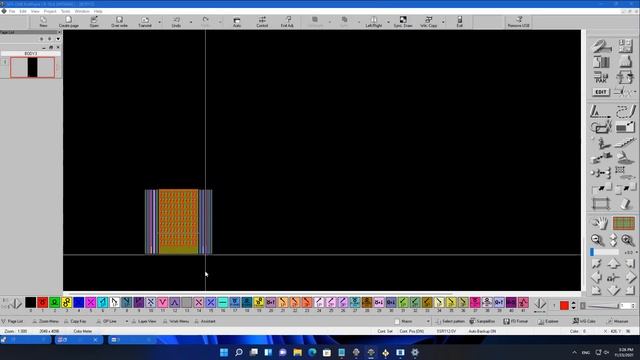Click the Windows Start button
This screenshot has height=360, width=640.
click(224, 352)
